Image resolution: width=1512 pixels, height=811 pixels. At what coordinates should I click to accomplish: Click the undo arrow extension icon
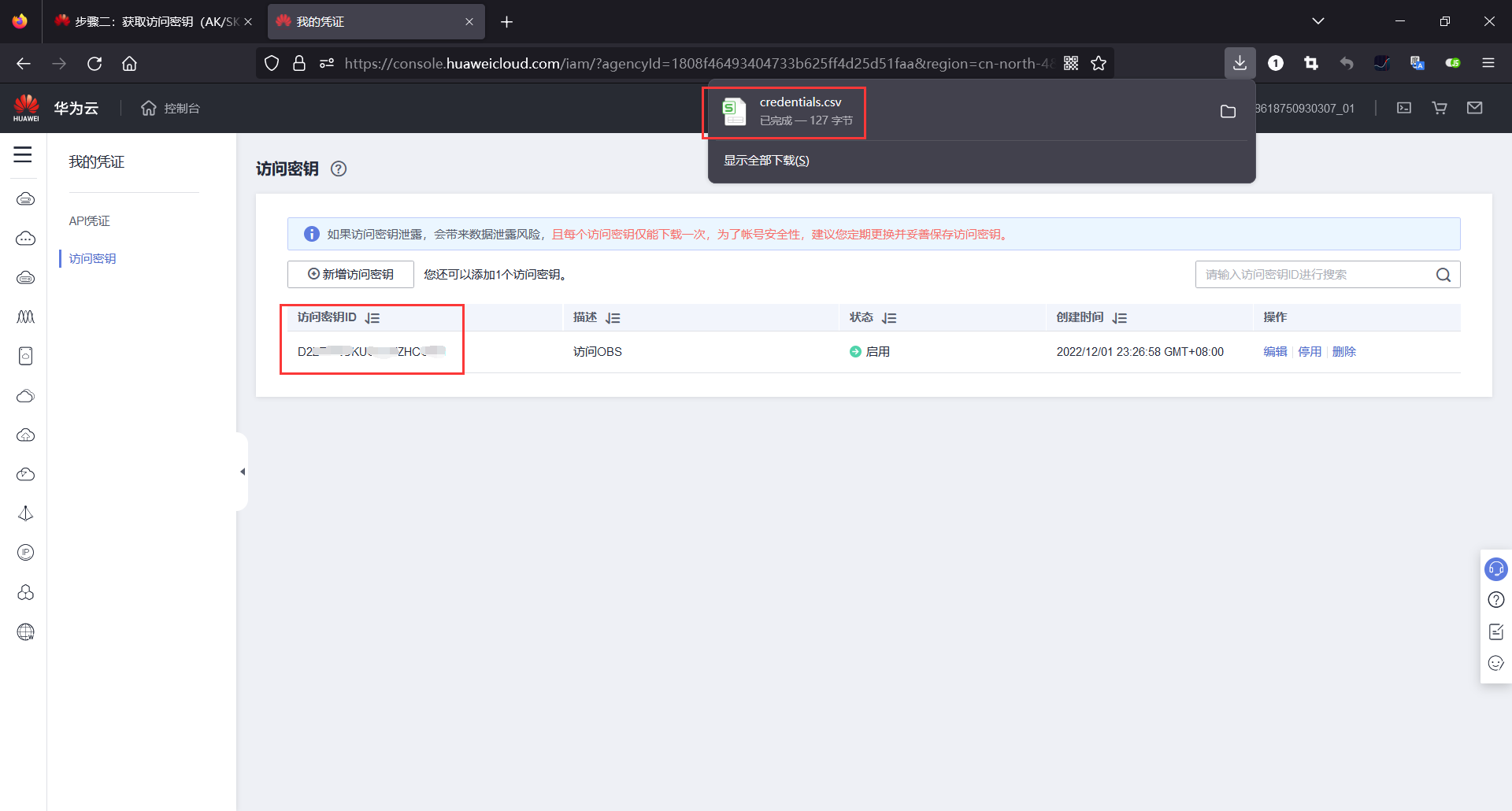1347,63
